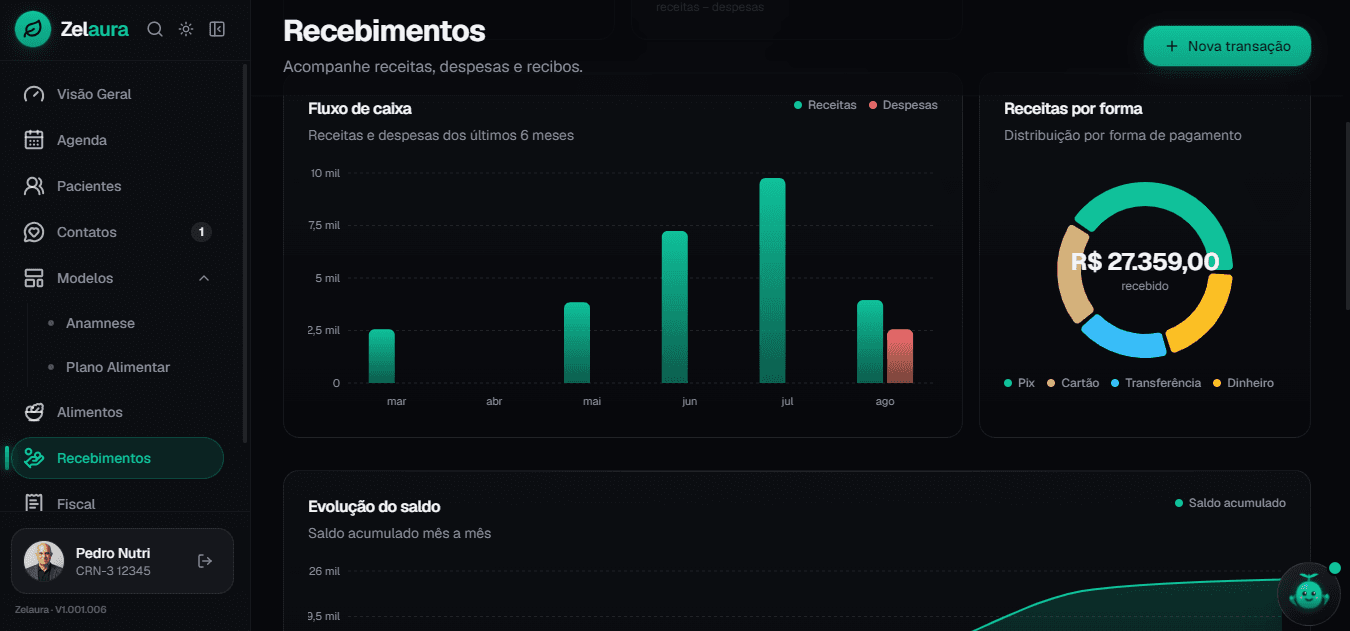Click the mar revenue bar

point(382,356)
